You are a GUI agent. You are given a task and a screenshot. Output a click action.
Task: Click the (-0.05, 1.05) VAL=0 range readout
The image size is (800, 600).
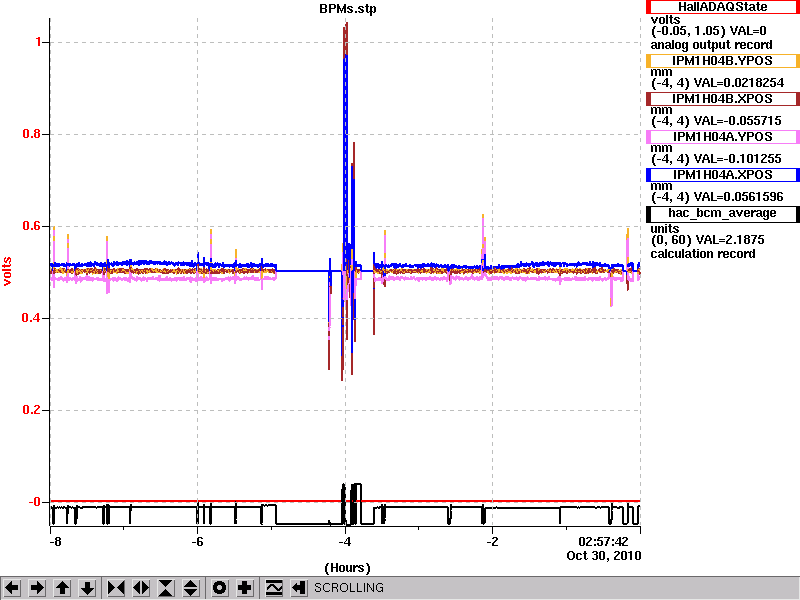click(x=708, y=32)
